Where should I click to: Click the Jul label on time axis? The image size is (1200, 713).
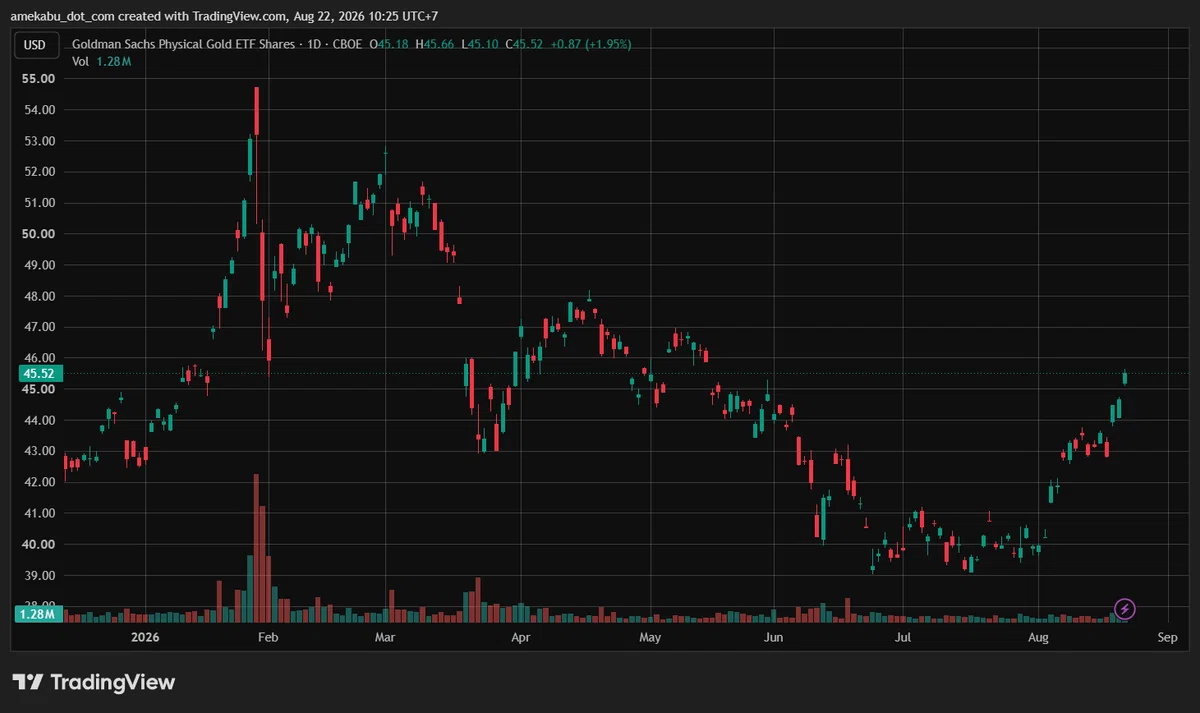click(x=903, y=637)
